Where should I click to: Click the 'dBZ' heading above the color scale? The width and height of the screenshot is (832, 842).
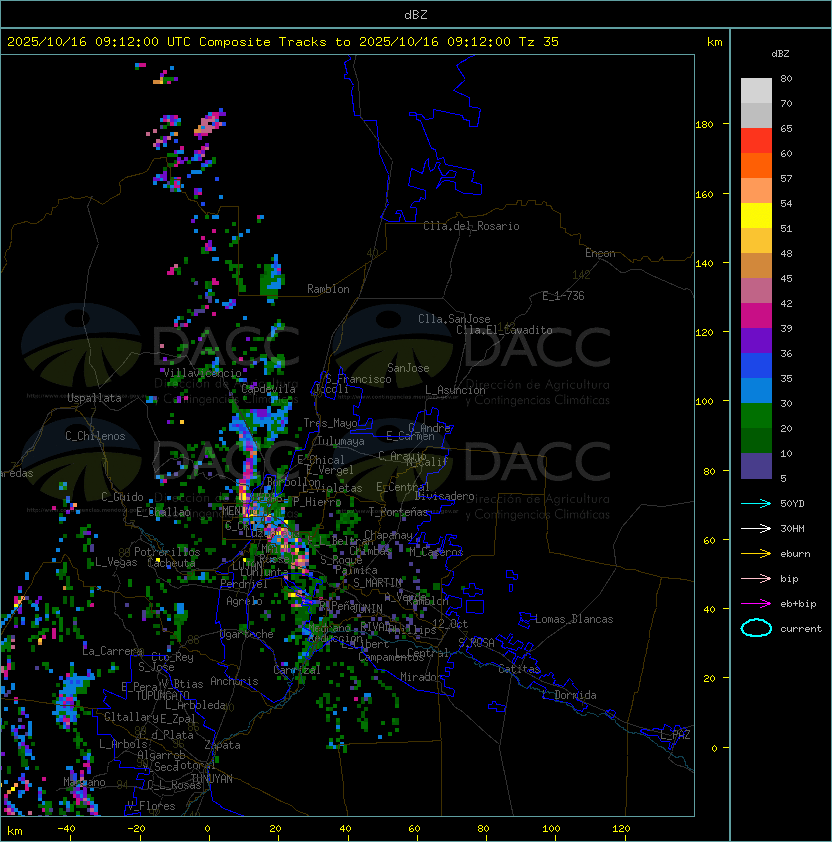tap(780, 54)
